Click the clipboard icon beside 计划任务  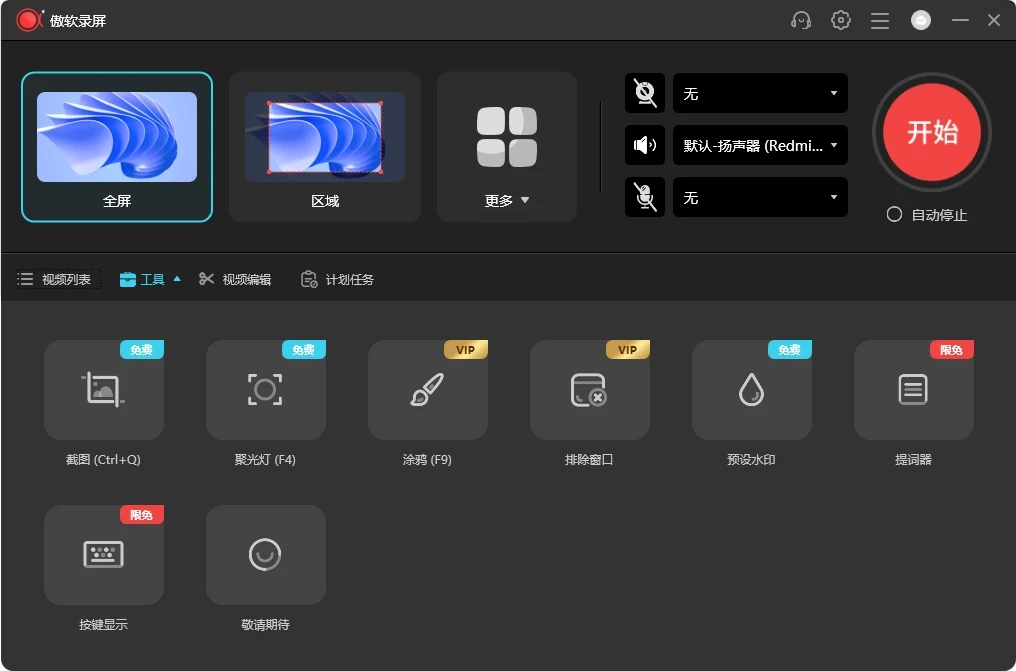309,279
